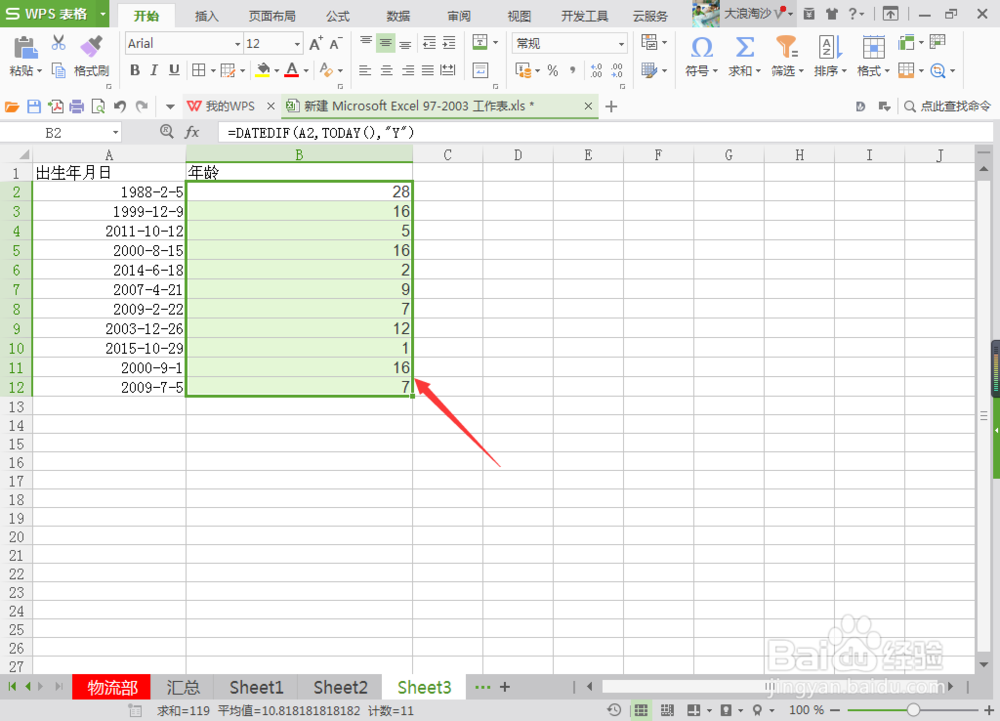
Task: Click the Filter funnel icon
Action: (x=786, y=47)
